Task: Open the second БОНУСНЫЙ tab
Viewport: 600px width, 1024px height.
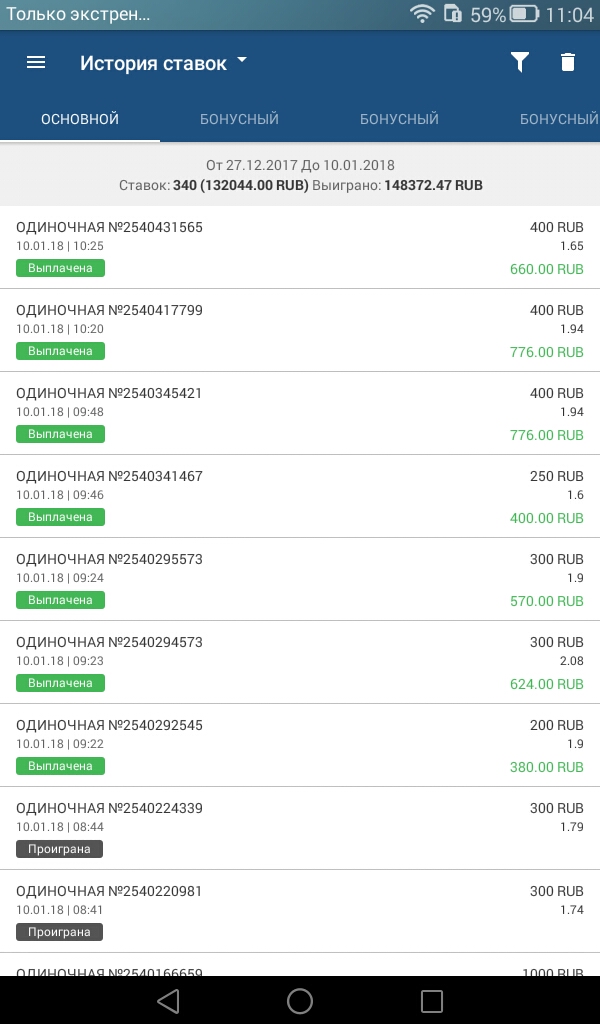Action: (399, 119)
